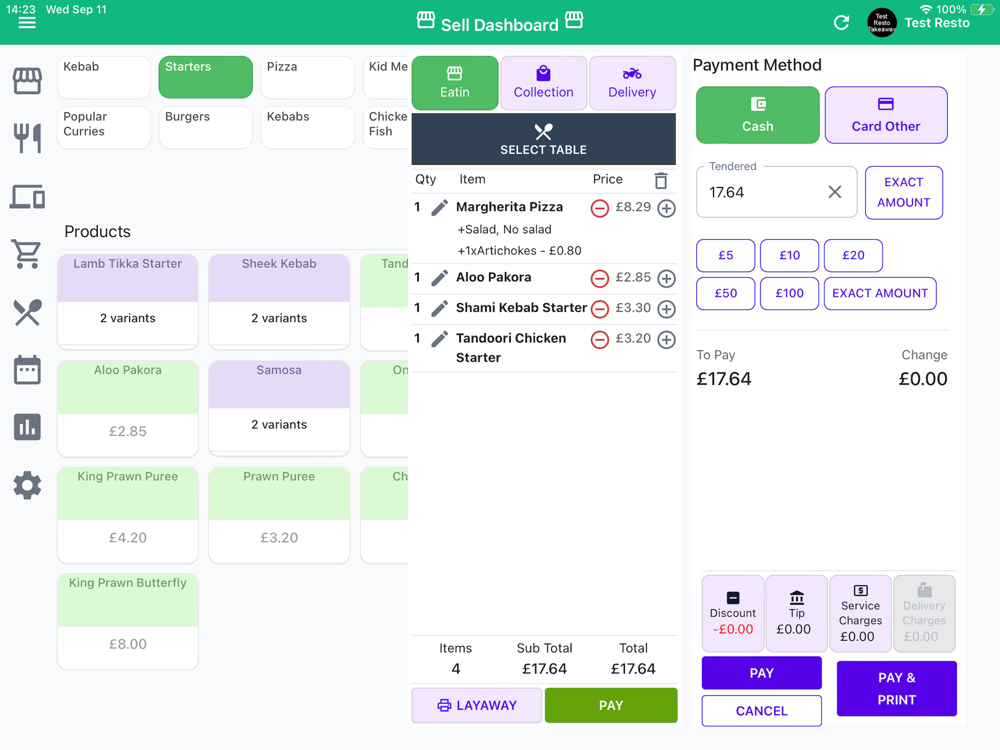Click the green PAY button
Screen dimensions: 1000x750
point(611,705)
